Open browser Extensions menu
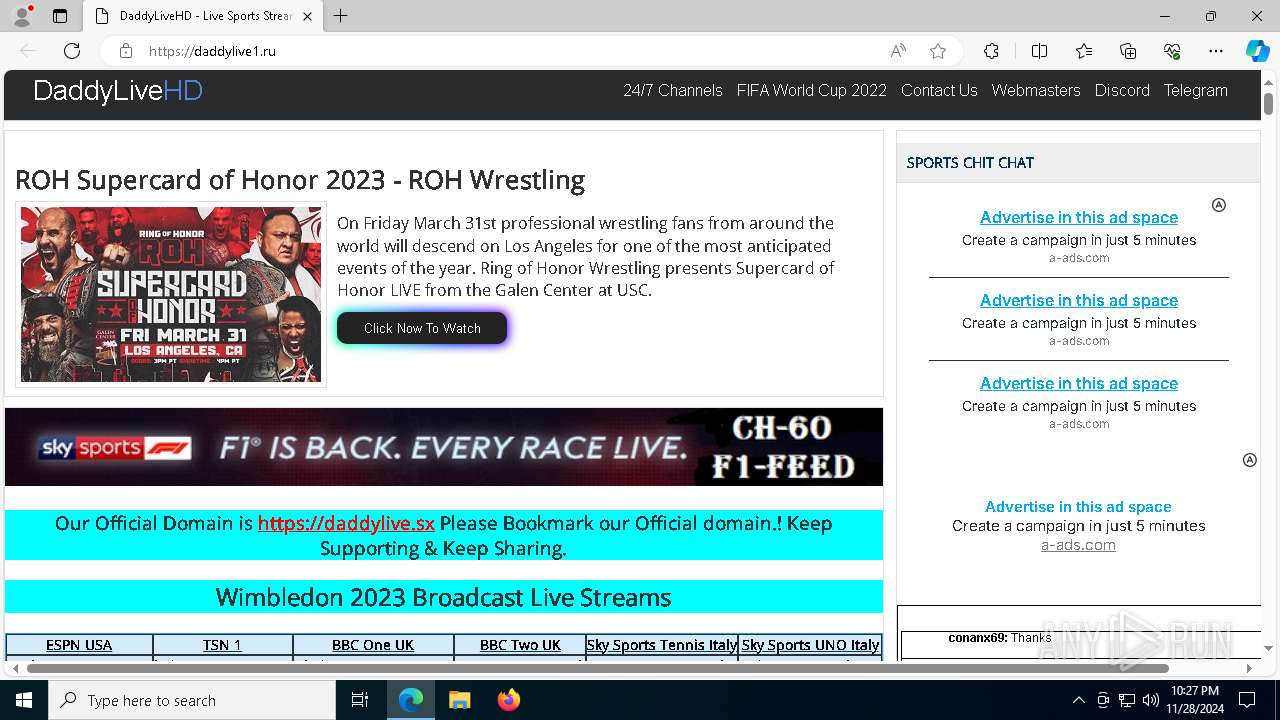The image size is (1280, 720). click(x=991, y=51)
